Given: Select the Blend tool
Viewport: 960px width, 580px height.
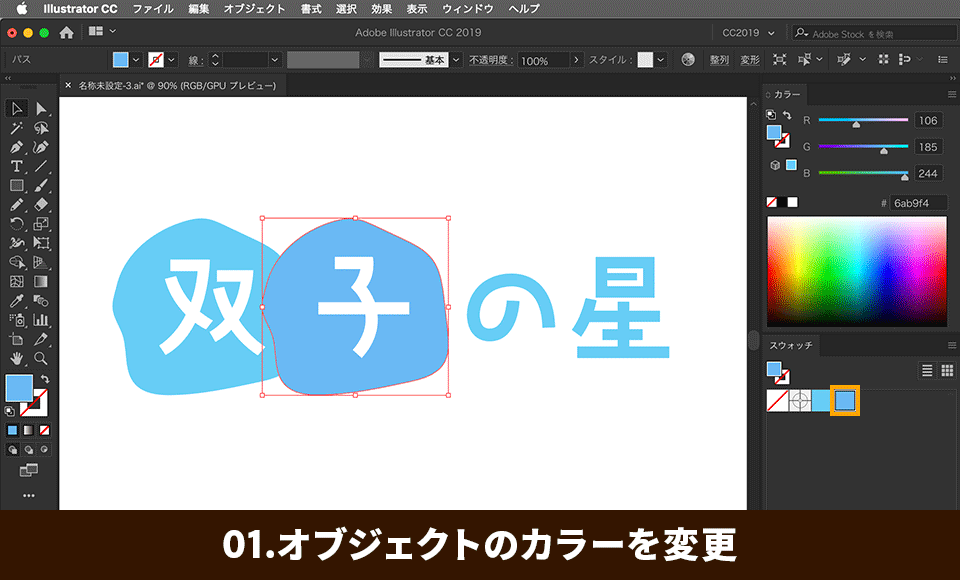Looking at the screenshot, I should [x=41, y=300].
